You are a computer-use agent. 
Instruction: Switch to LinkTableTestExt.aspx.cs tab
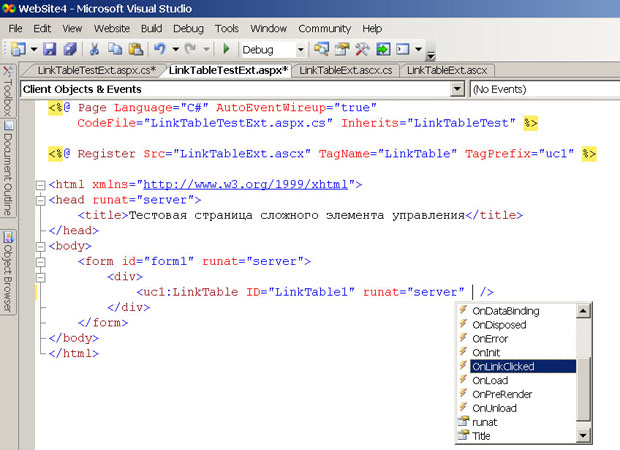[97, 70]
